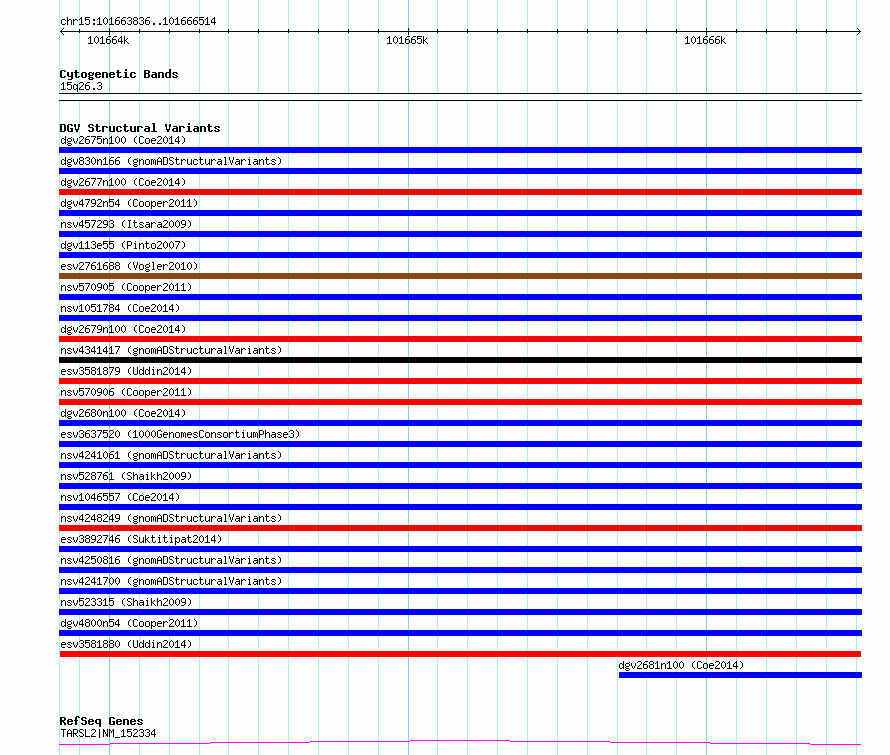This screenshot has height=755, width=890.
Task: Click the magenta TARSL2 gene line
Action: pyautogui.click(x=460, y=743)
